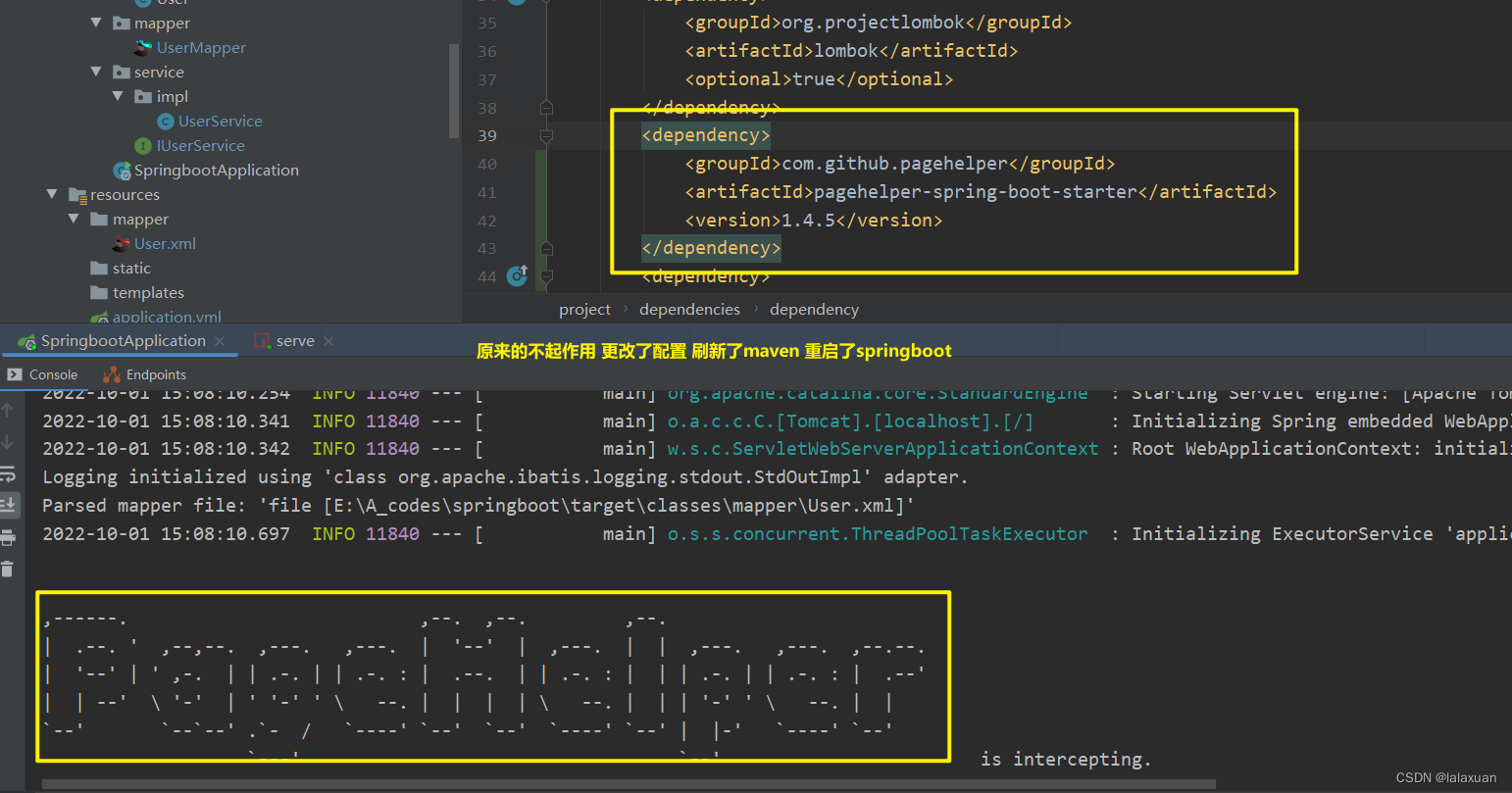Click the UserMapper MyBatis bird icon
Image resolution: width=1512 pixels, height=793 pixels.
click(x=144, y=47)
